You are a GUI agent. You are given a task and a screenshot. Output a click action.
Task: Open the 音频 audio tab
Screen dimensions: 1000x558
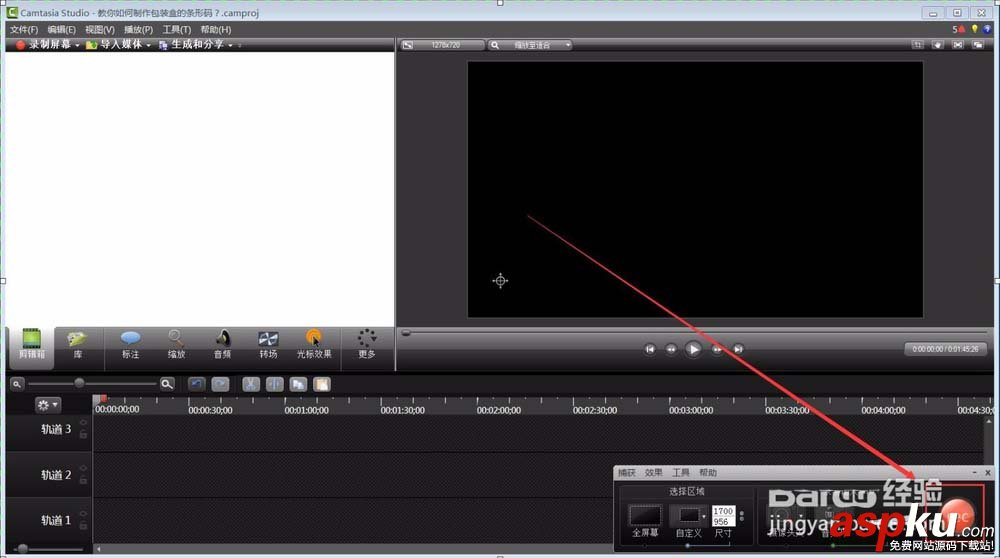223,344
